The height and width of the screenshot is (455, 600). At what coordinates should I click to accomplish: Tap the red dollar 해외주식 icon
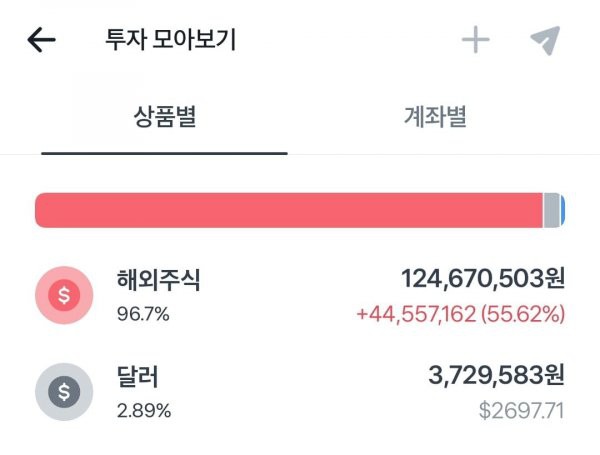64,295
